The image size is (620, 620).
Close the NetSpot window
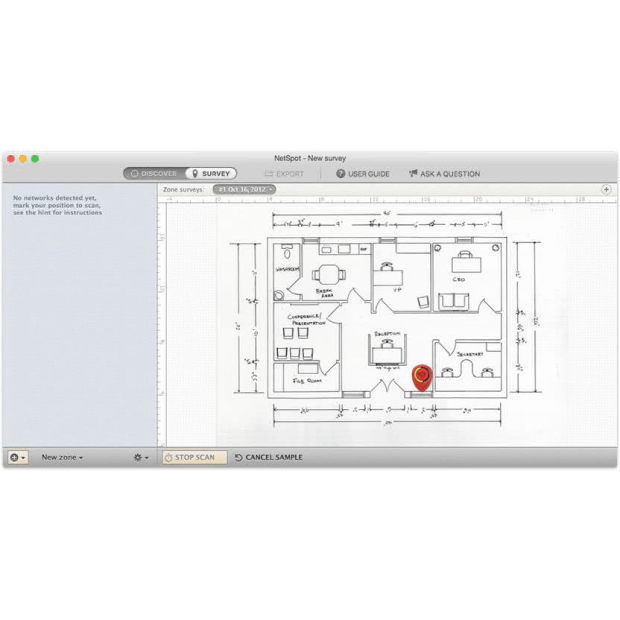coord(11,159)
